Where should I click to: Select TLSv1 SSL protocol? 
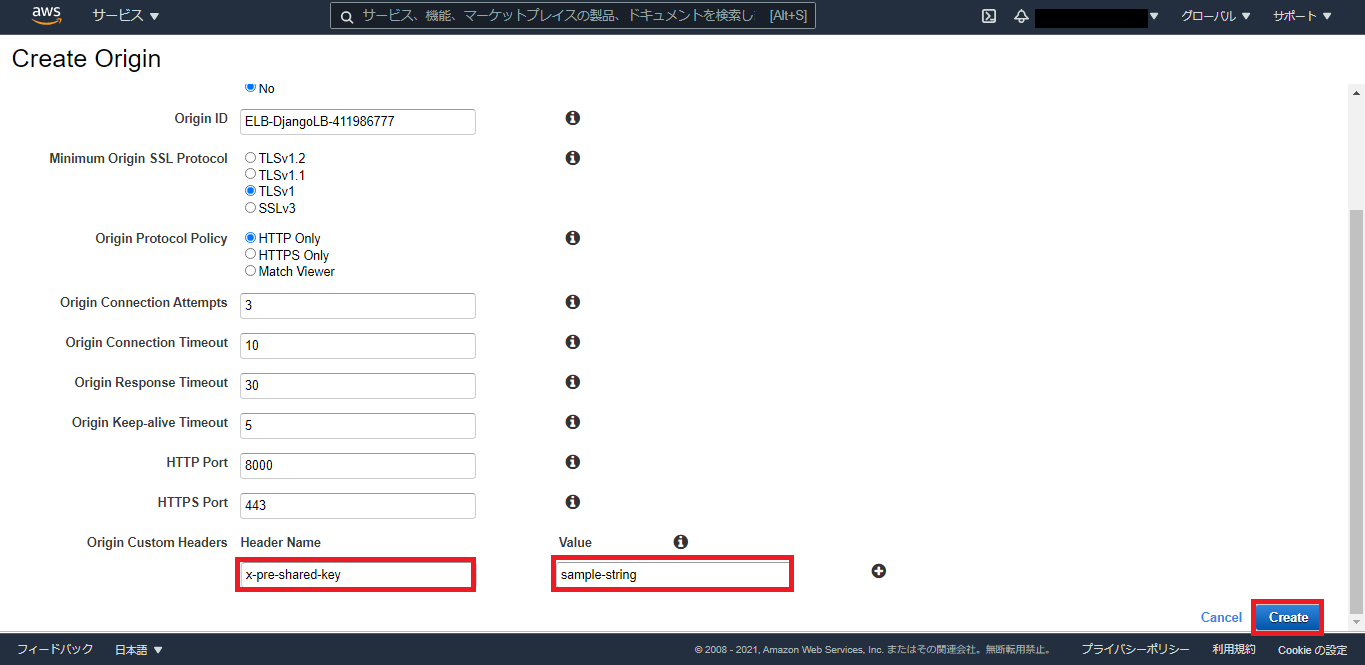pyautogui.click(x=251, y=190)
